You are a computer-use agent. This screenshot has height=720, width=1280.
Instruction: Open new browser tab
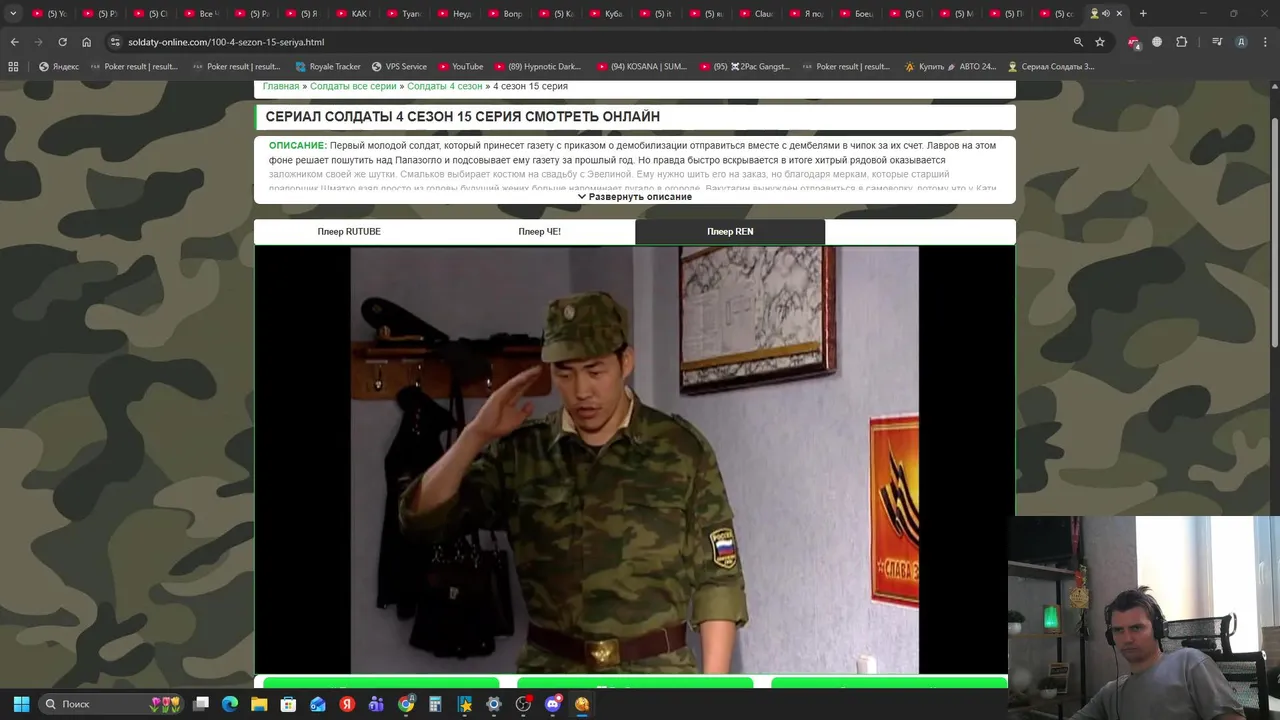pyautogui.click(x=1143, y=14)
